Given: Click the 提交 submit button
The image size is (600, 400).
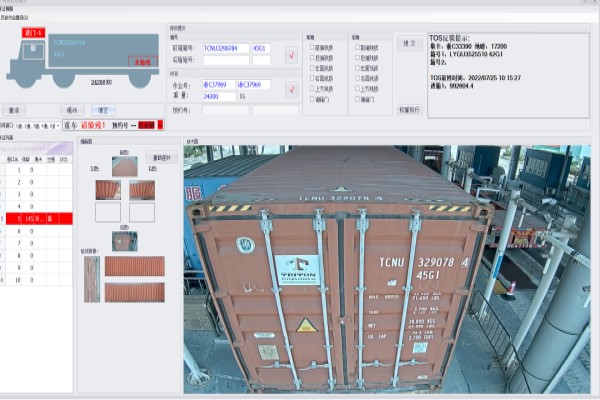Looking at the screenshot, I should pyautogui.click(x=408, y=43).
